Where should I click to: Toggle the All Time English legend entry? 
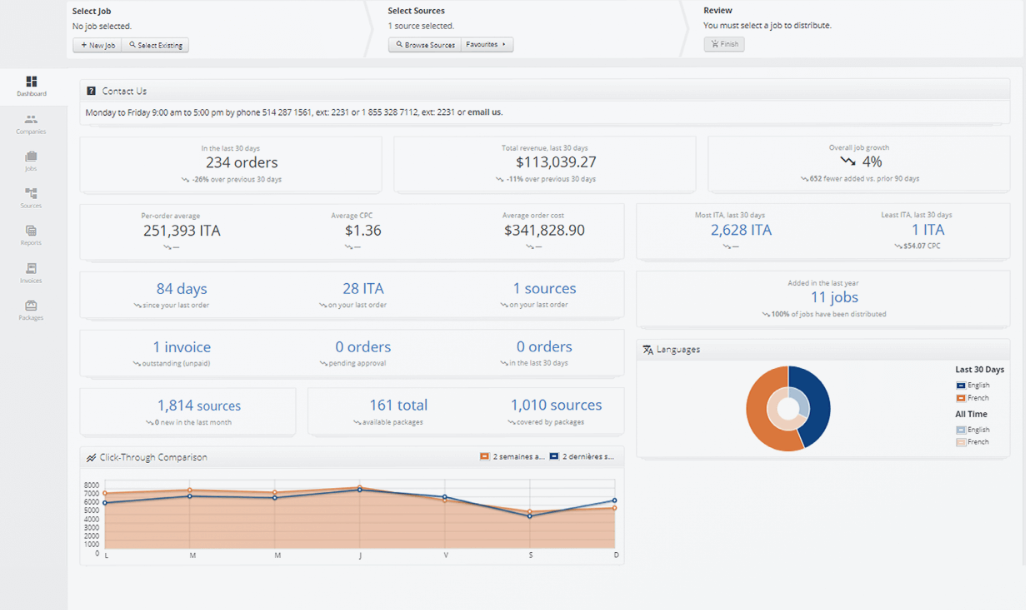point(972,430)
